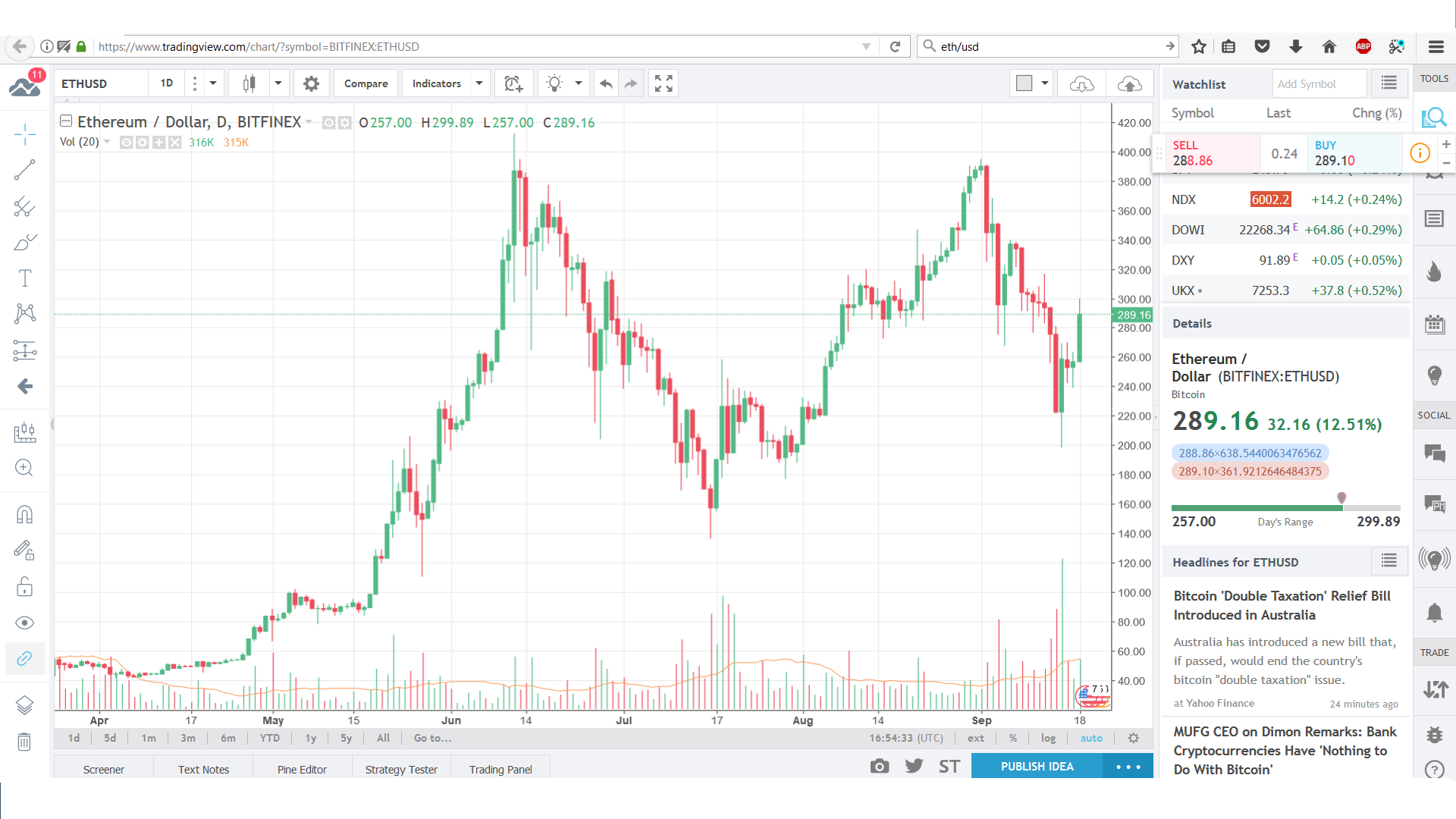Image resolution: width=1456 pixels, height=819 pixels.
Task: Toggle the percent scale
Action: 1013,738
